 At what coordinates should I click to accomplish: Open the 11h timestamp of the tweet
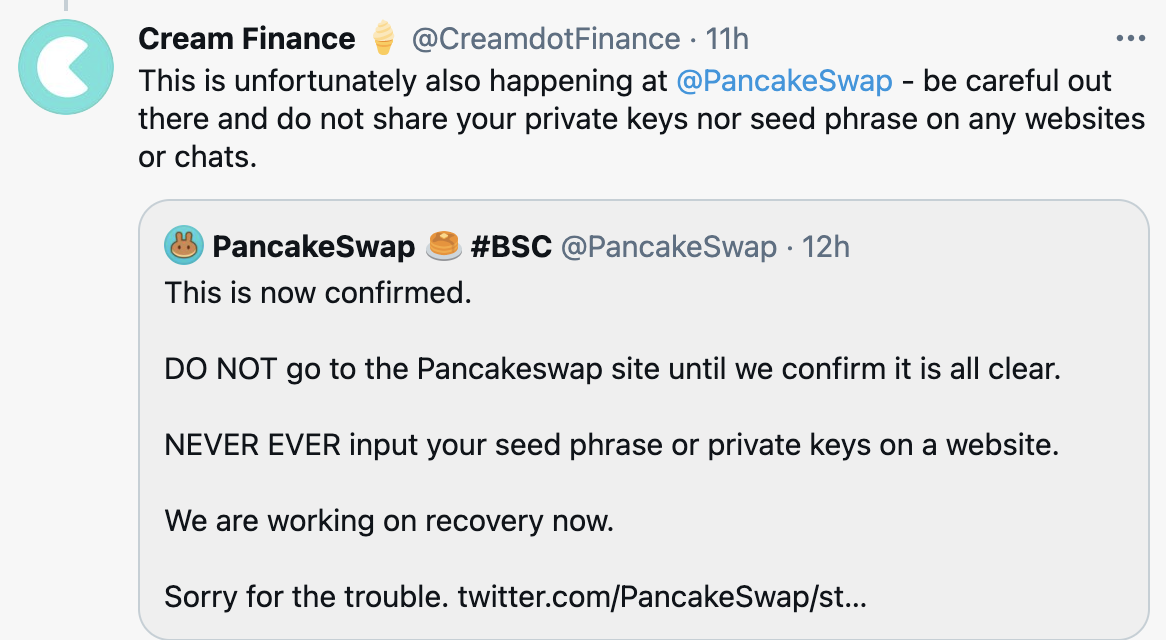727,39
